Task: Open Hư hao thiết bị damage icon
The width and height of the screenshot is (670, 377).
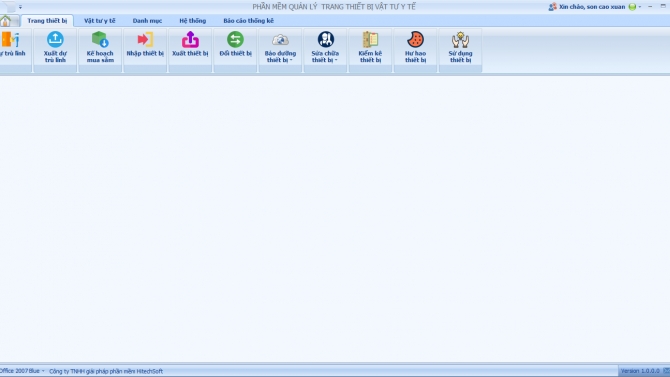Action: (x=415, y=39)
